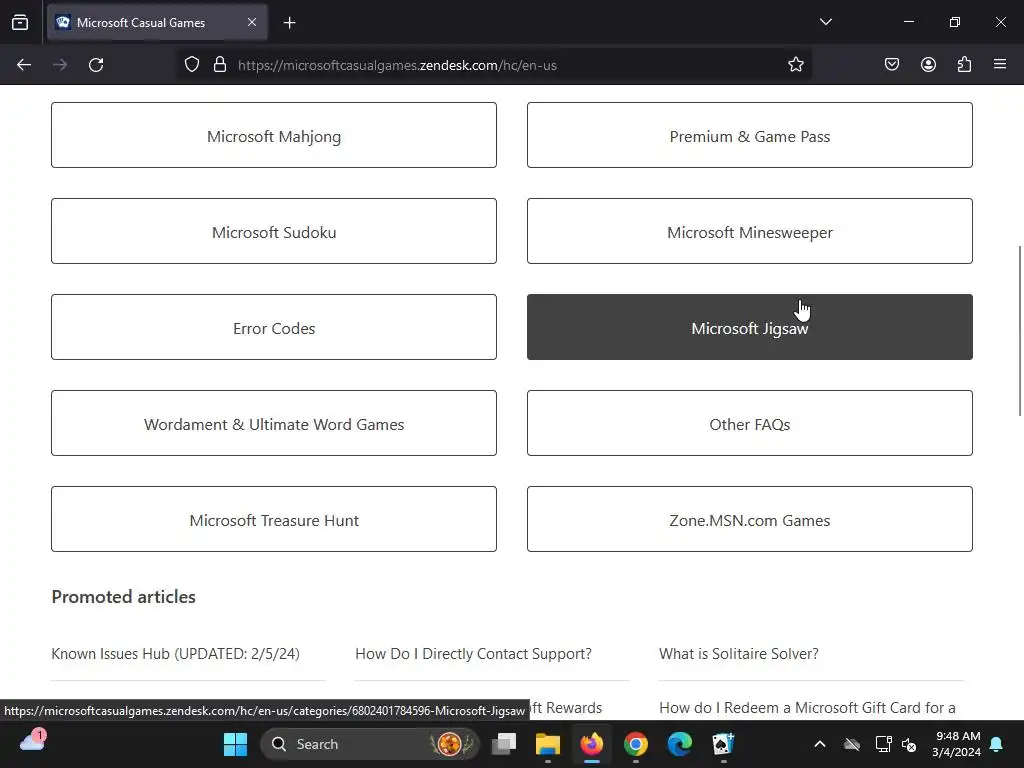Open the notification bell icon
Image resolution: width=1024 pixels, height=768 pixels.
[997, 744]
